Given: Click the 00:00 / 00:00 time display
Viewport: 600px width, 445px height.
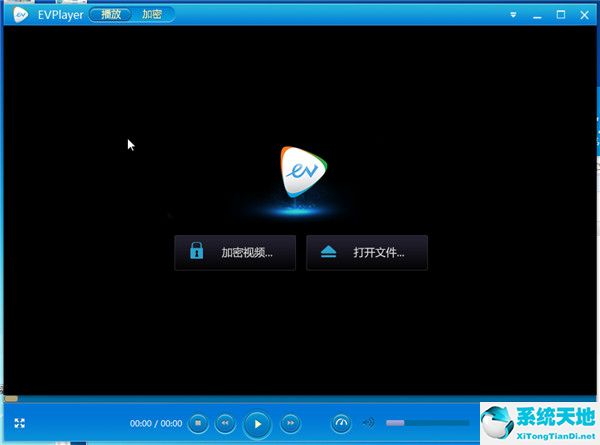Looking at the screenshot, I should click(x=156, y=424).
